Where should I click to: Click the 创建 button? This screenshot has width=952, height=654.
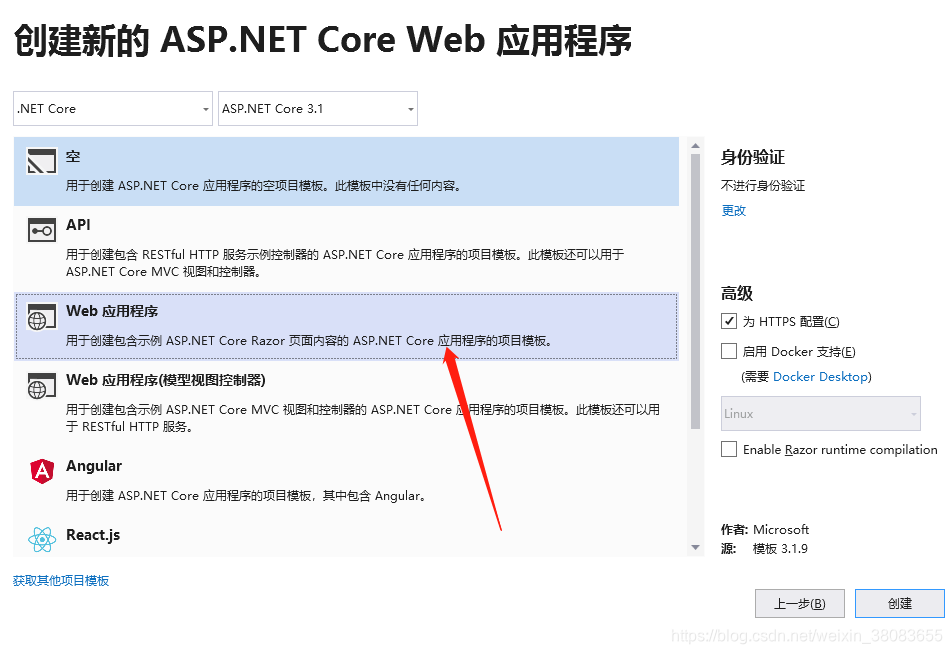point(900,604)
